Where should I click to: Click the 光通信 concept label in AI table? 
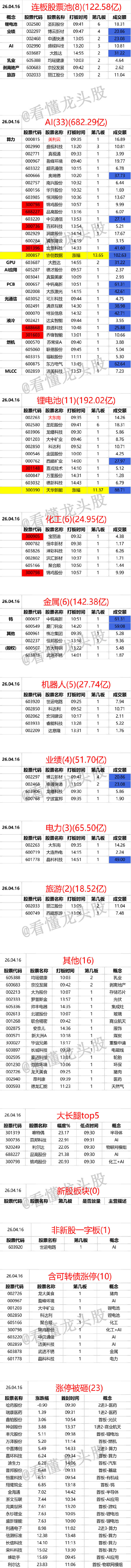click(x=11, y=299)
